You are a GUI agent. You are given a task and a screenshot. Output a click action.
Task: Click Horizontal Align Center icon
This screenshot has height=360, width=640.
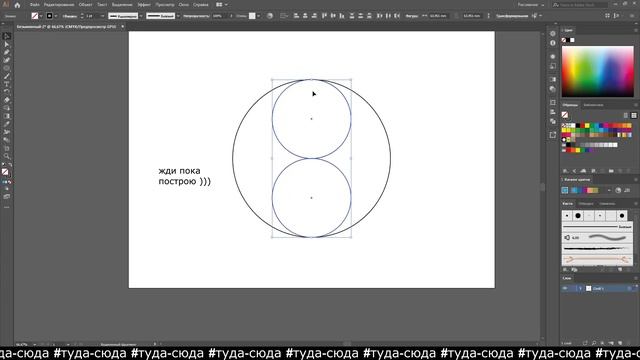[305, 16]
